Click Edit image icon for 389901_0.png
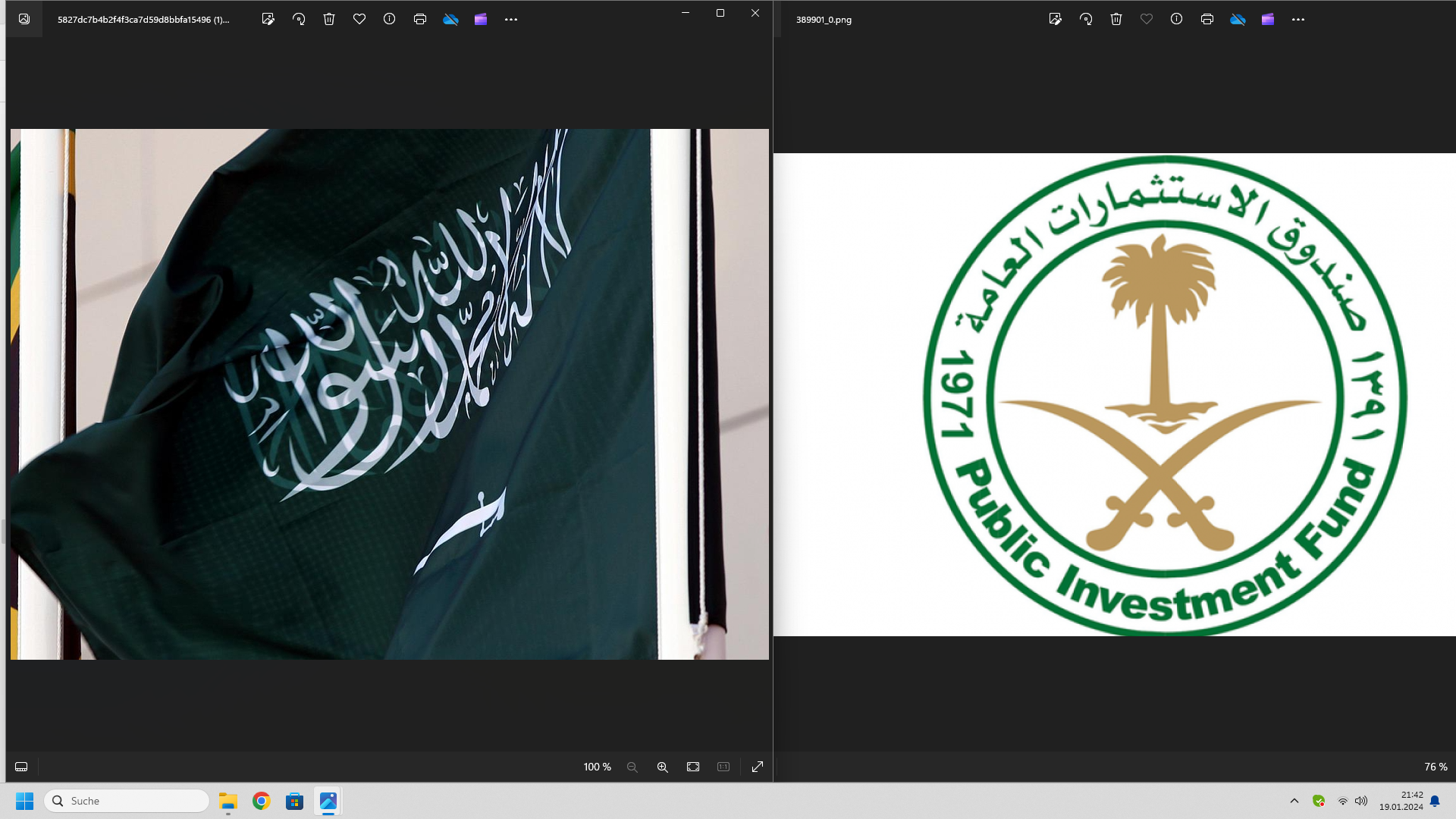The width and height of the screenshot is (1456, 819). [1055, 20]
